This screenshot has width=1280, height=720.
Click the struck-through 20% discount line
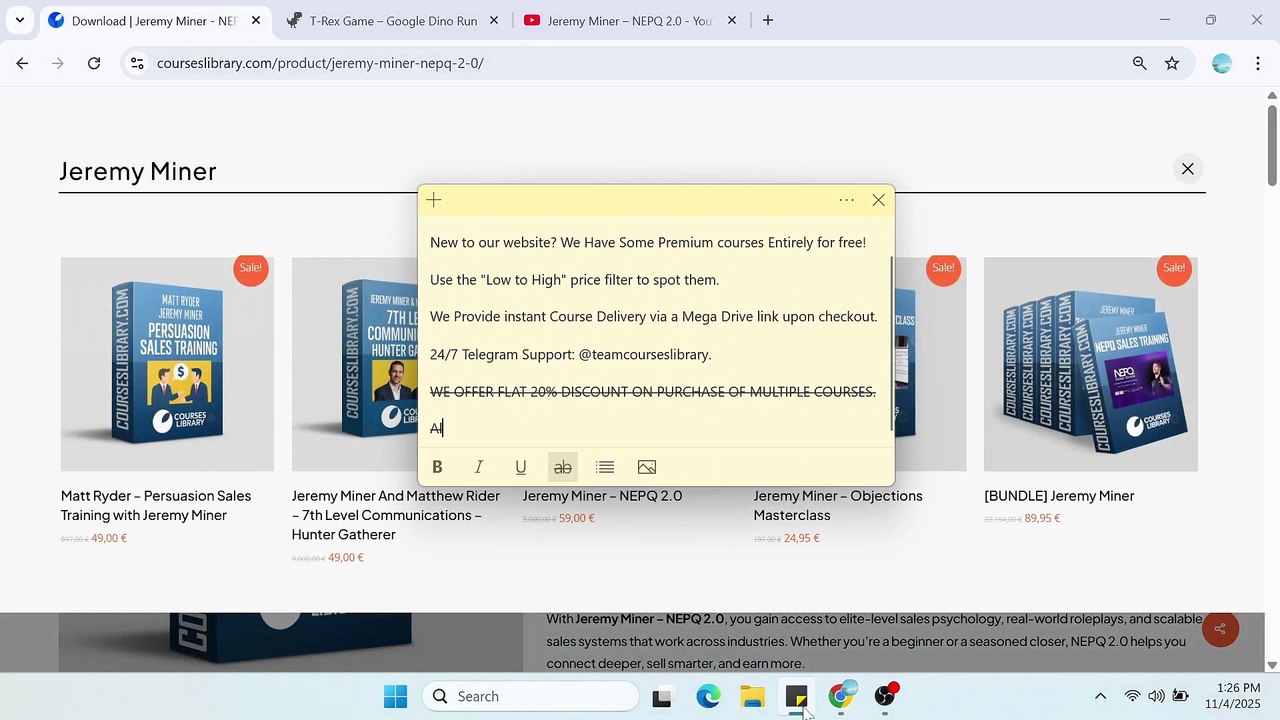click(x=653, y=391)
